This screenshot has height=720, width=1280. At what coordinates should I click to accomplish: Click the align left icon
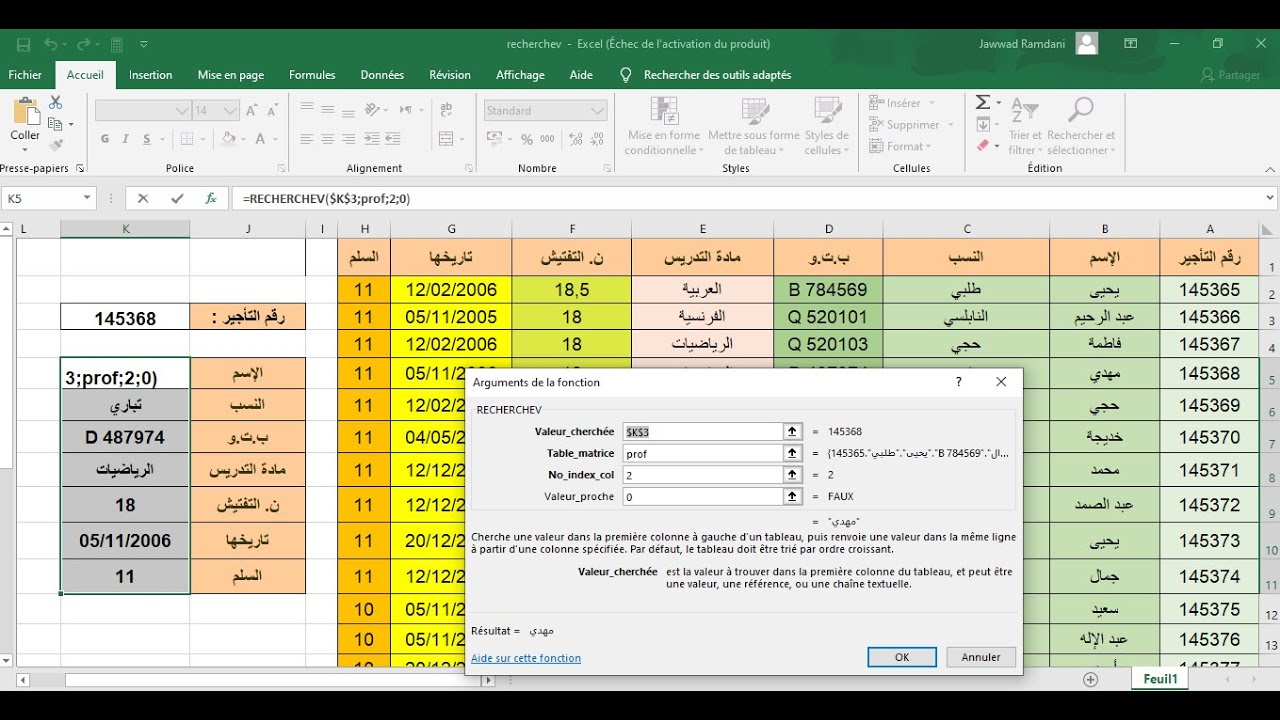tap(306, 139)
